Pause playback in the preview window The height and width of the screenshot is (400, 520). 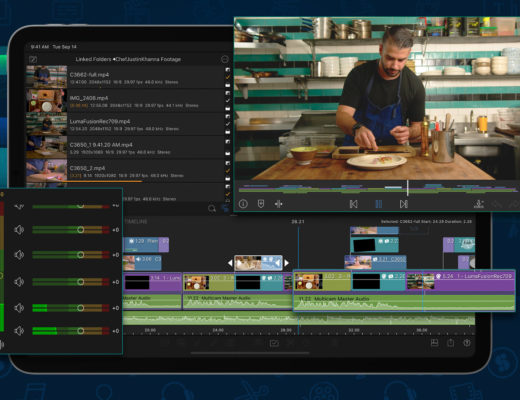[379, 204]
